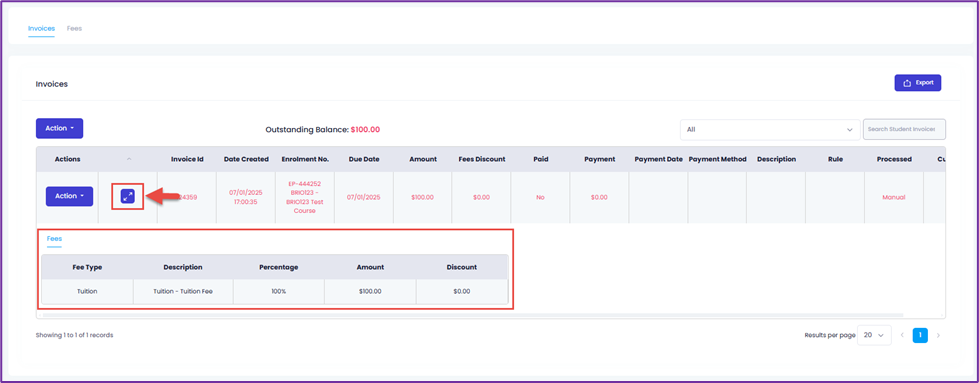Select the Fees sub-tab under the invoice row
The width and height of the screenshot is (979, 383).
(x=54, y=239)
